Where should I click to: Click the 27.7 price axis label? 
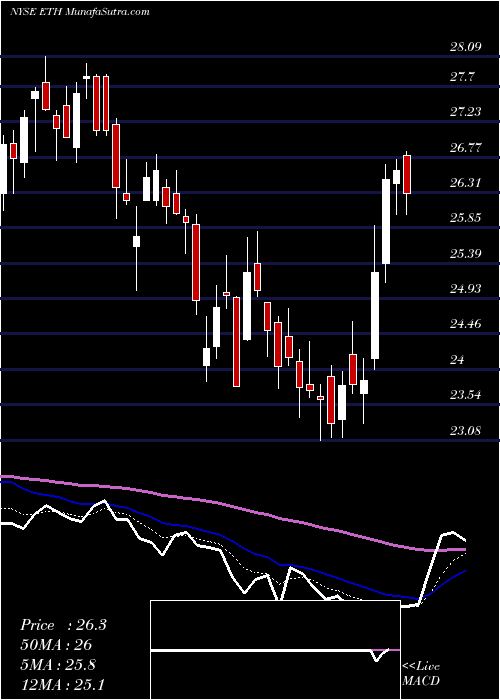(x=462, y=77)
